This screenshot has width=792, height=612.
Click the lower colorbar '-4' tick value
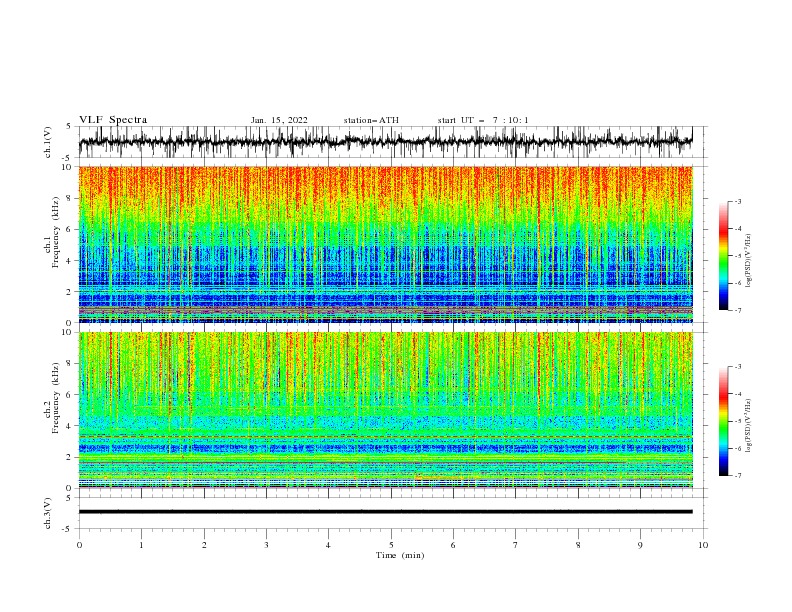[x=737, y=394]
